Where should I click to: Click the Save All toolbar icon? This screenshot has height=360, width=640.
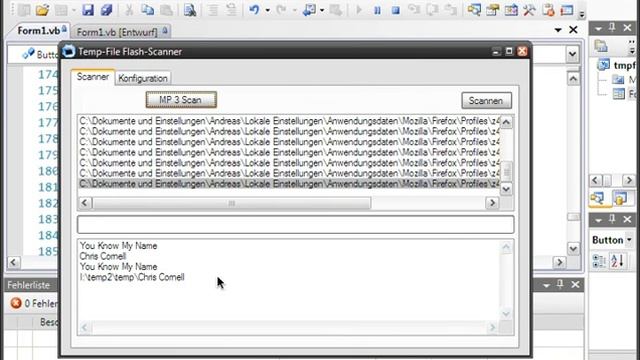click(x=107, y=9)
